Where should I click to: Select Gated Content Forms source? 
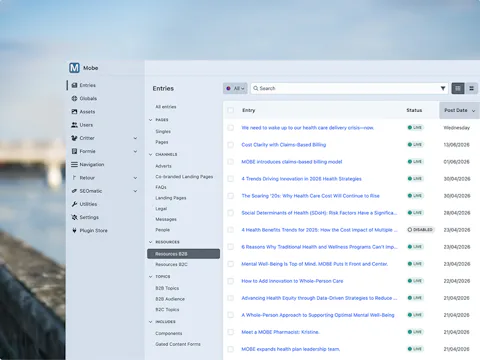point(178,344)
